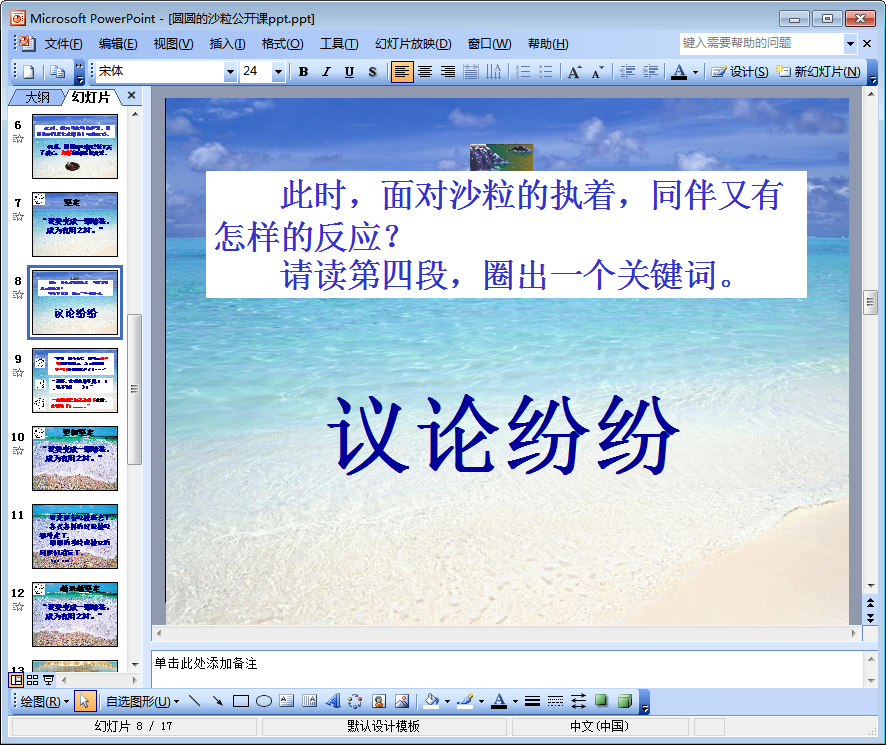The width and height of the screenshot is (886, 745).
Task: Add a 新幻灯片 (New Slide)
Action: (818, 72)
